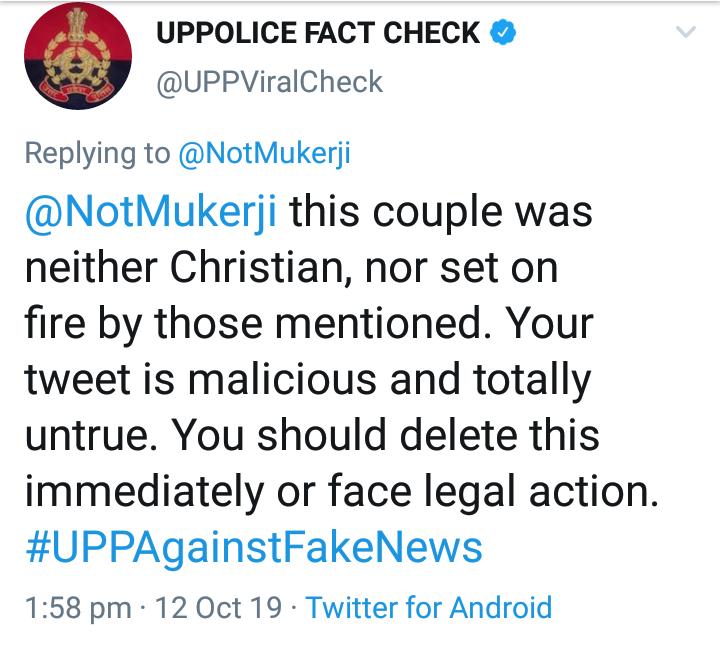Open the UP Police profile avatar
This screenshot has width=720, height=648.
(x=78, y=56)
